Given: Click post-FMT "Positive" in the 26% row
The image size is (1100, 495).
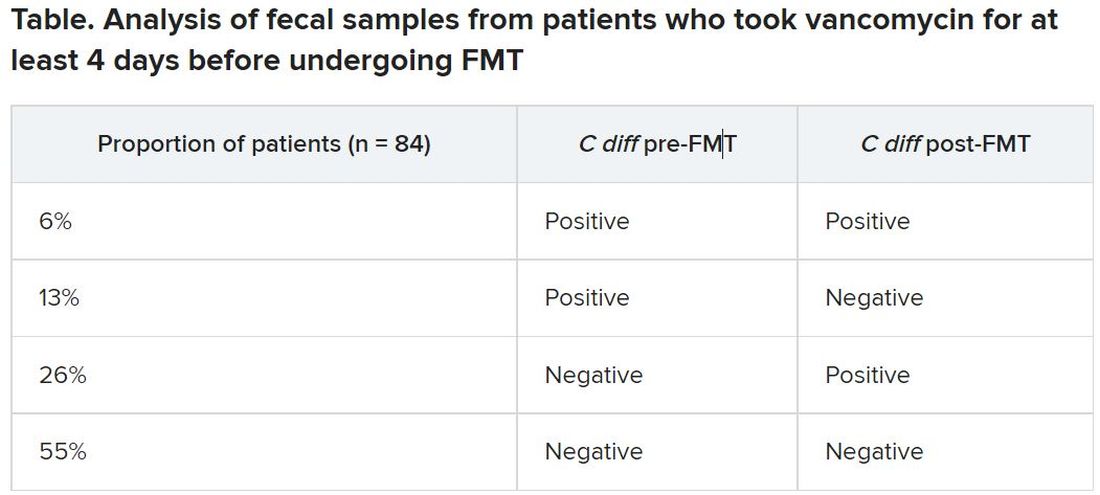Looking at the screenshot, I should (x=867, y=375).
